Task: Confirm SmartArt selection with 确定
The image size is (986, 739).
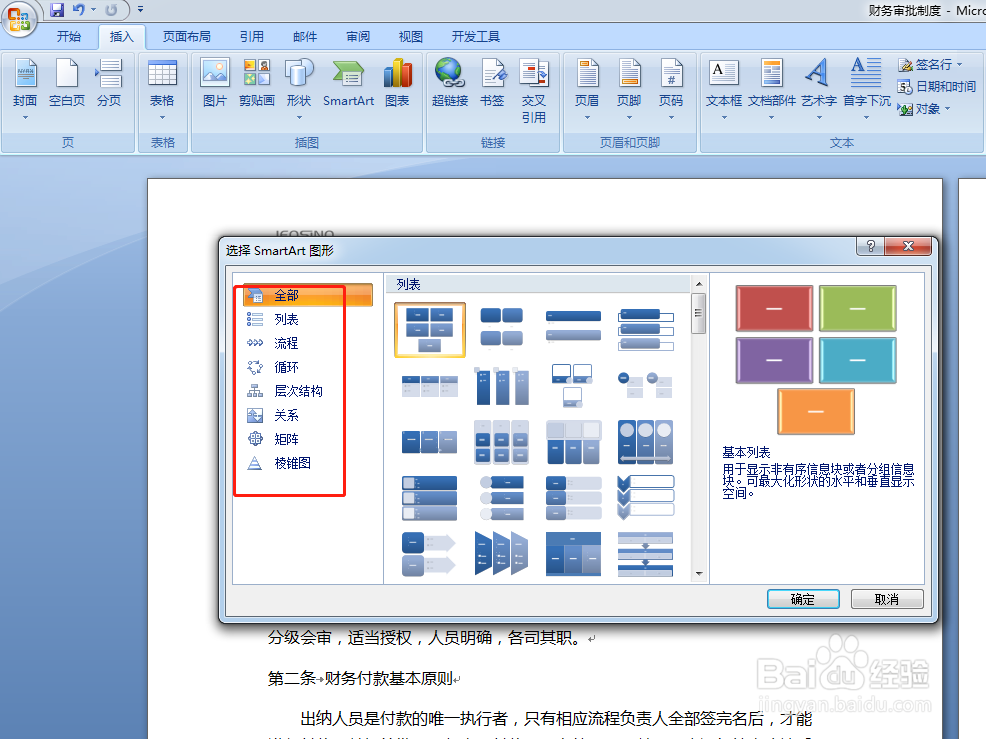Action: click(803, 598)
